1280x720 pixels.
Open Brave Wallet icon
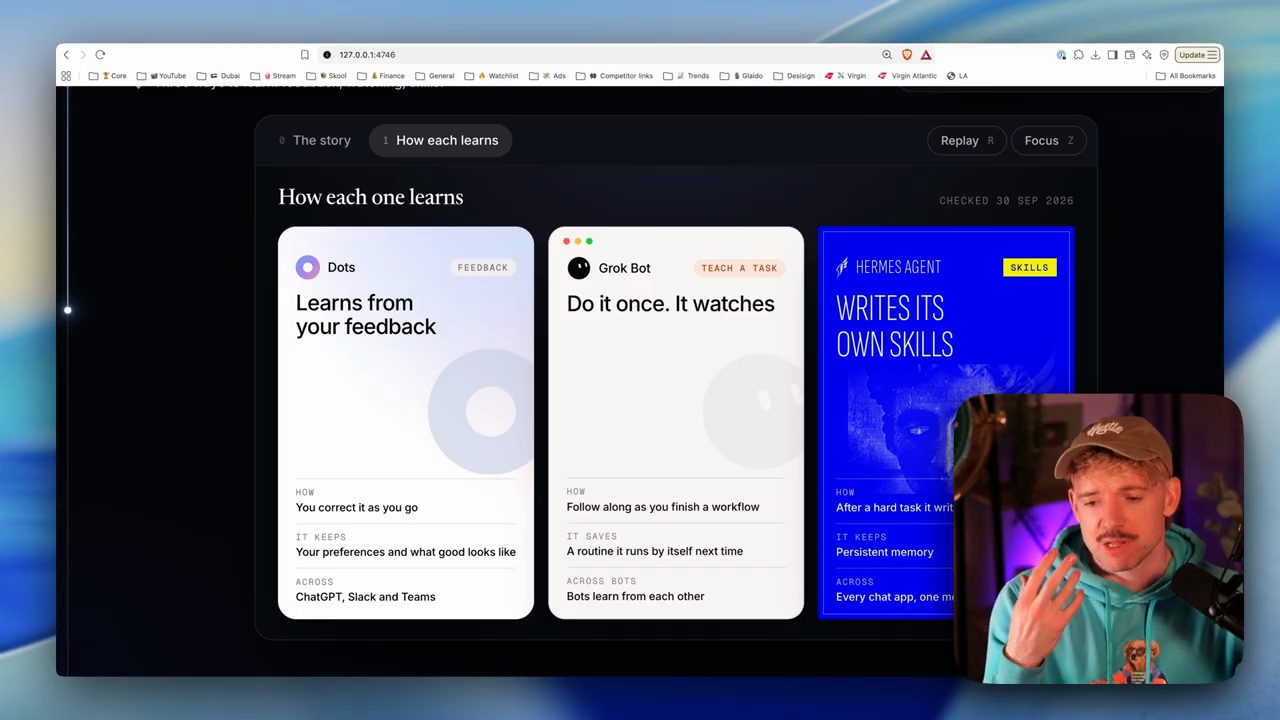click(x=1130, y=55)
